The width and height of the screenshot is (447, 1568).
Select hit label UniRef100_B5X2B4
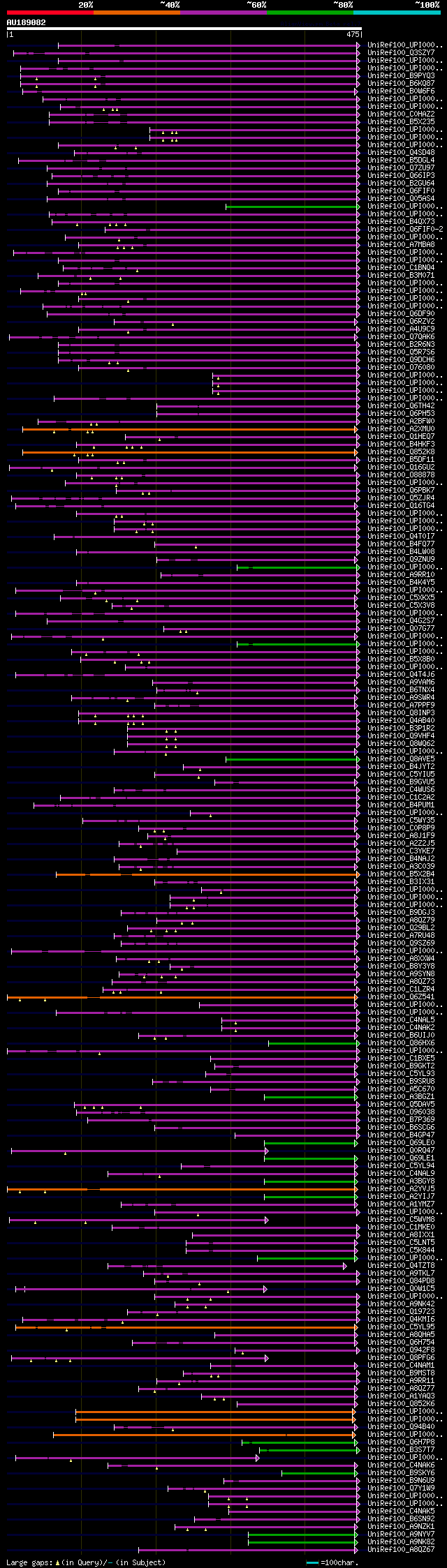[401, 874]
